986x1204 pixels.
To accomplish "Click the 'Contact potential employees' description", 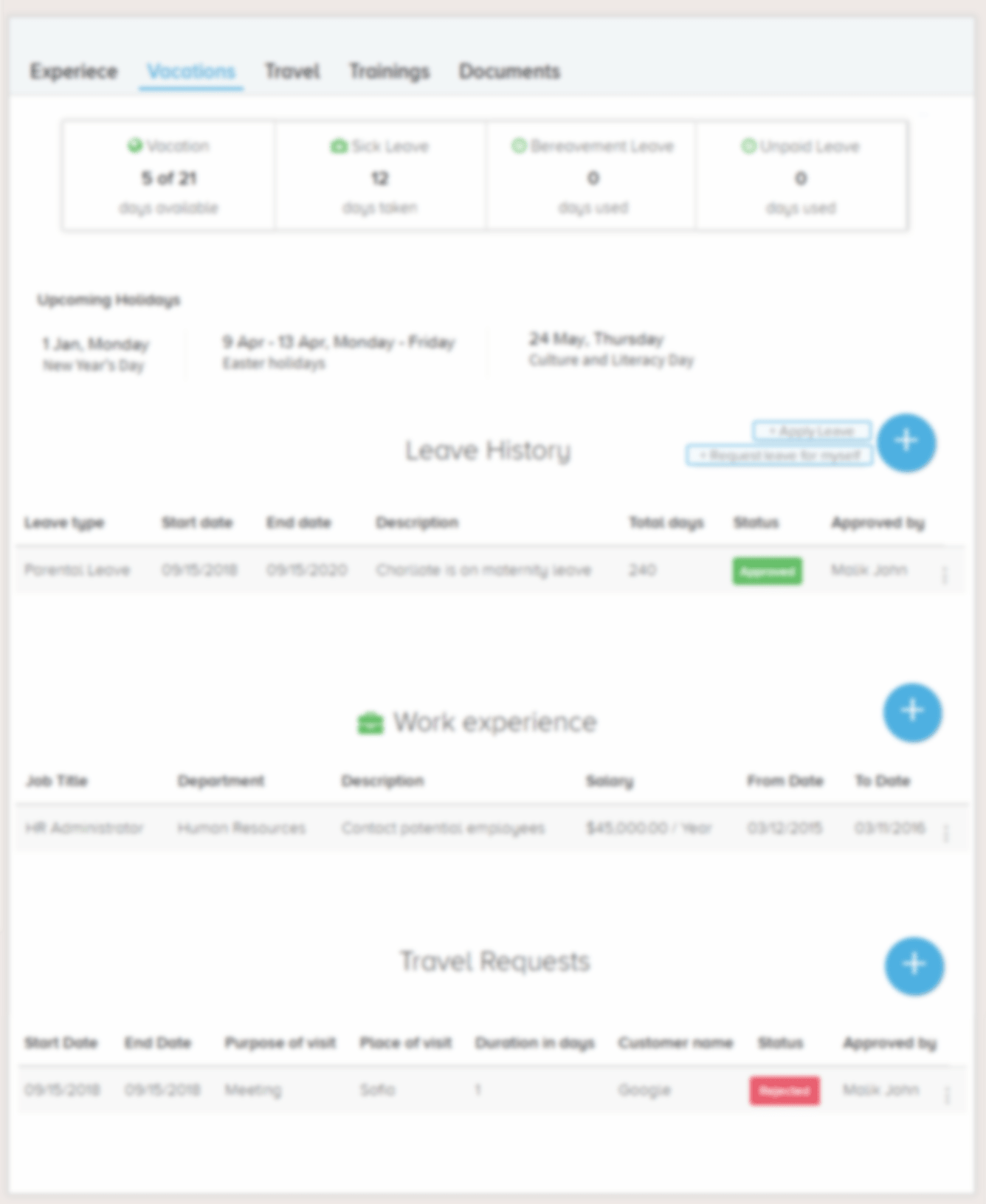I will pos(443,828).
